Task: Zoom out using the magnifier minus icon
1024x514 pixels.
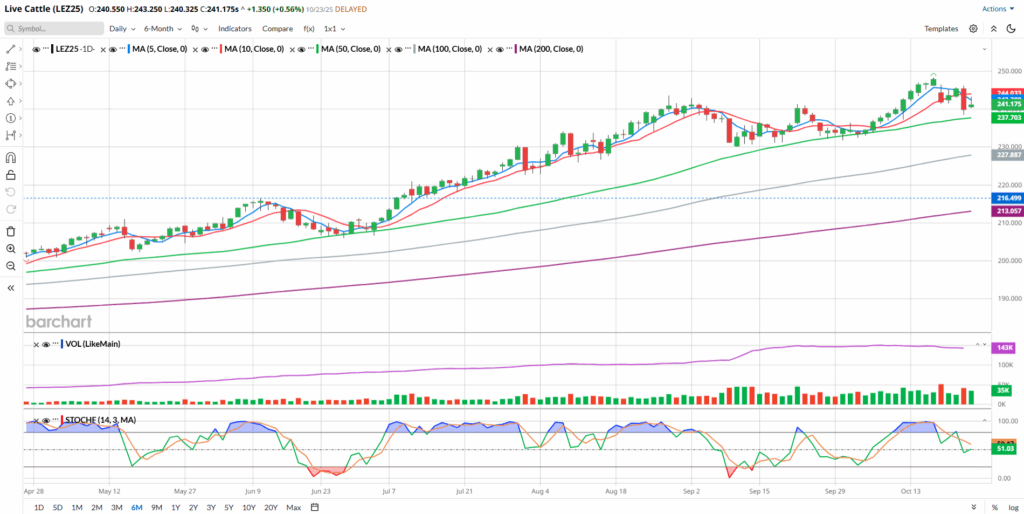Action: pyautogui.click(x=11, y=265)
